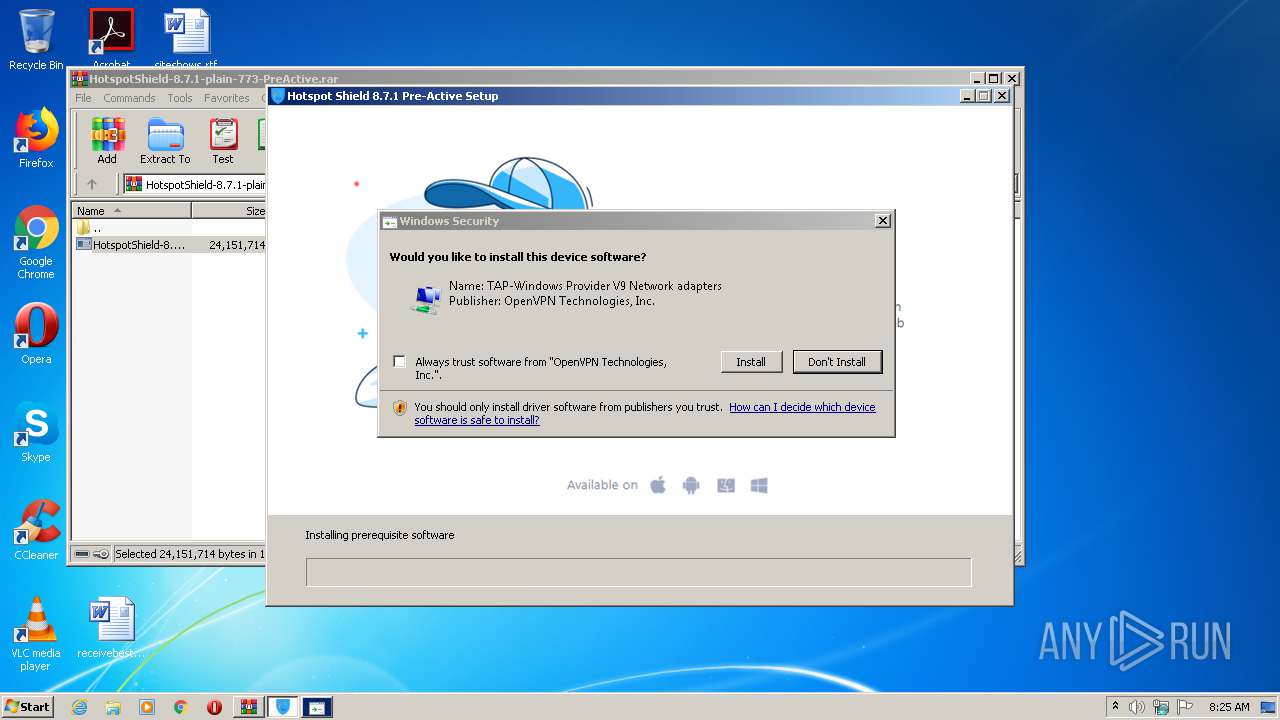Click the disk icon in WinRAR status bar
Viewport: 1280px width, 720px height.
pos(83,554)
